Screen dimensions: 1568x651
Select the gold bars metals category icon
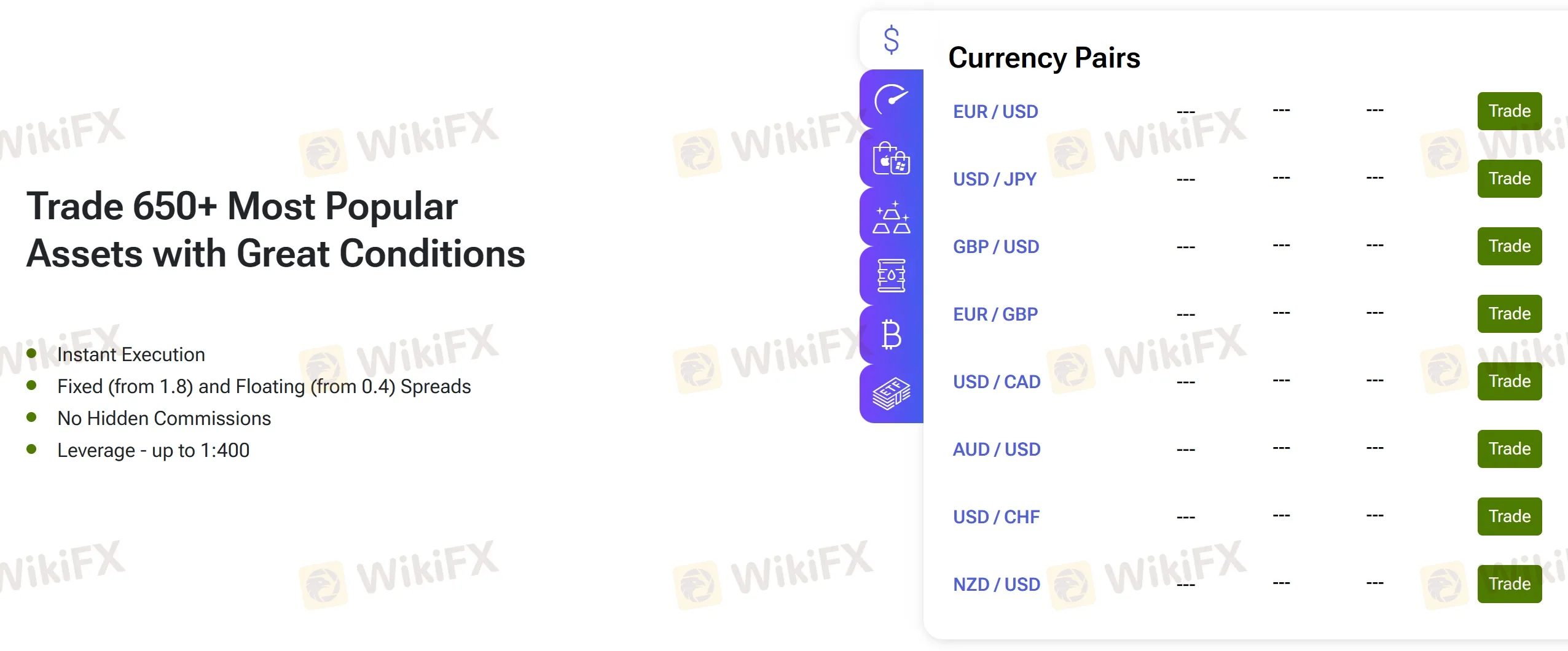(891, 217)
